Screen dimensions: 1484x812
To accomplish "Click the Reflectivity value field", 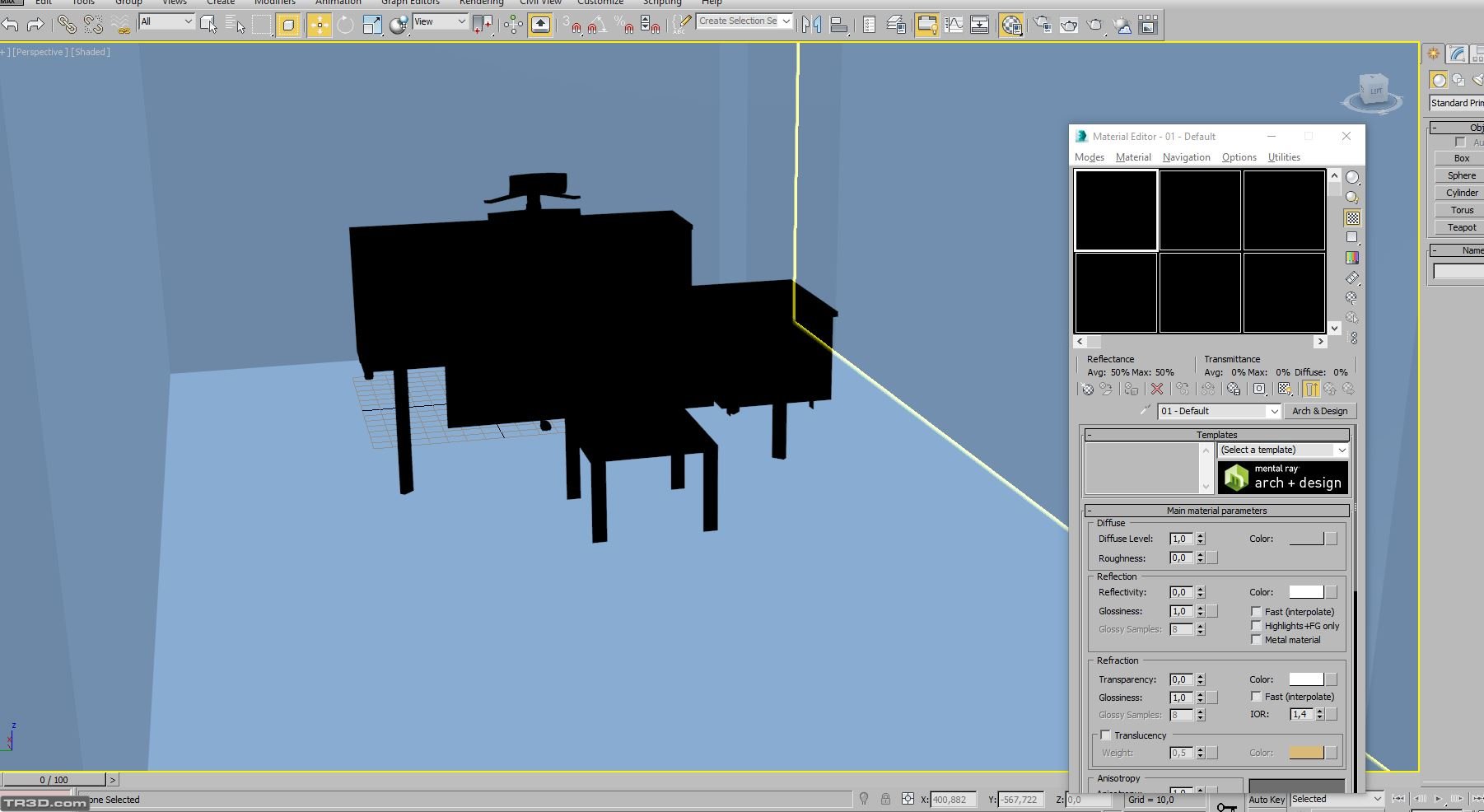I will (1181, 592).
